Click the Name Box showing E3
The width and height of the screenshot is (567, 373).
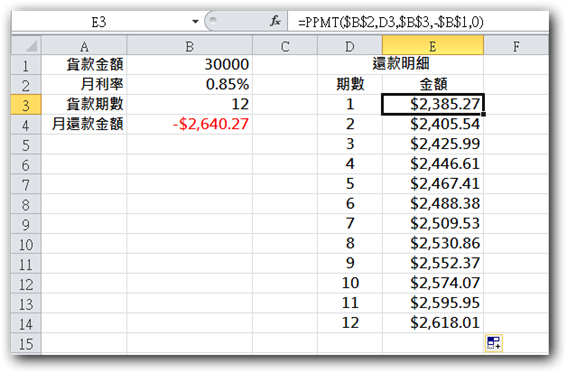pos(99,22)
